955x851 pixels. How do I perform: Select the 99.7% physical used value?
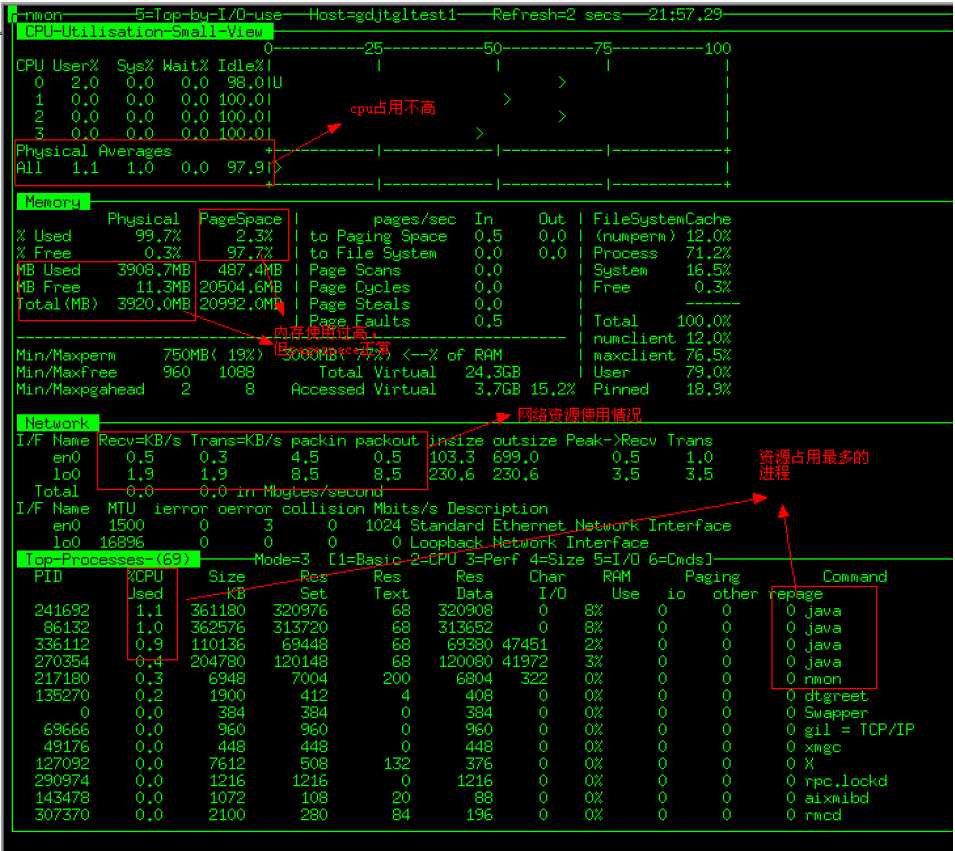click(x=158, y=236)
